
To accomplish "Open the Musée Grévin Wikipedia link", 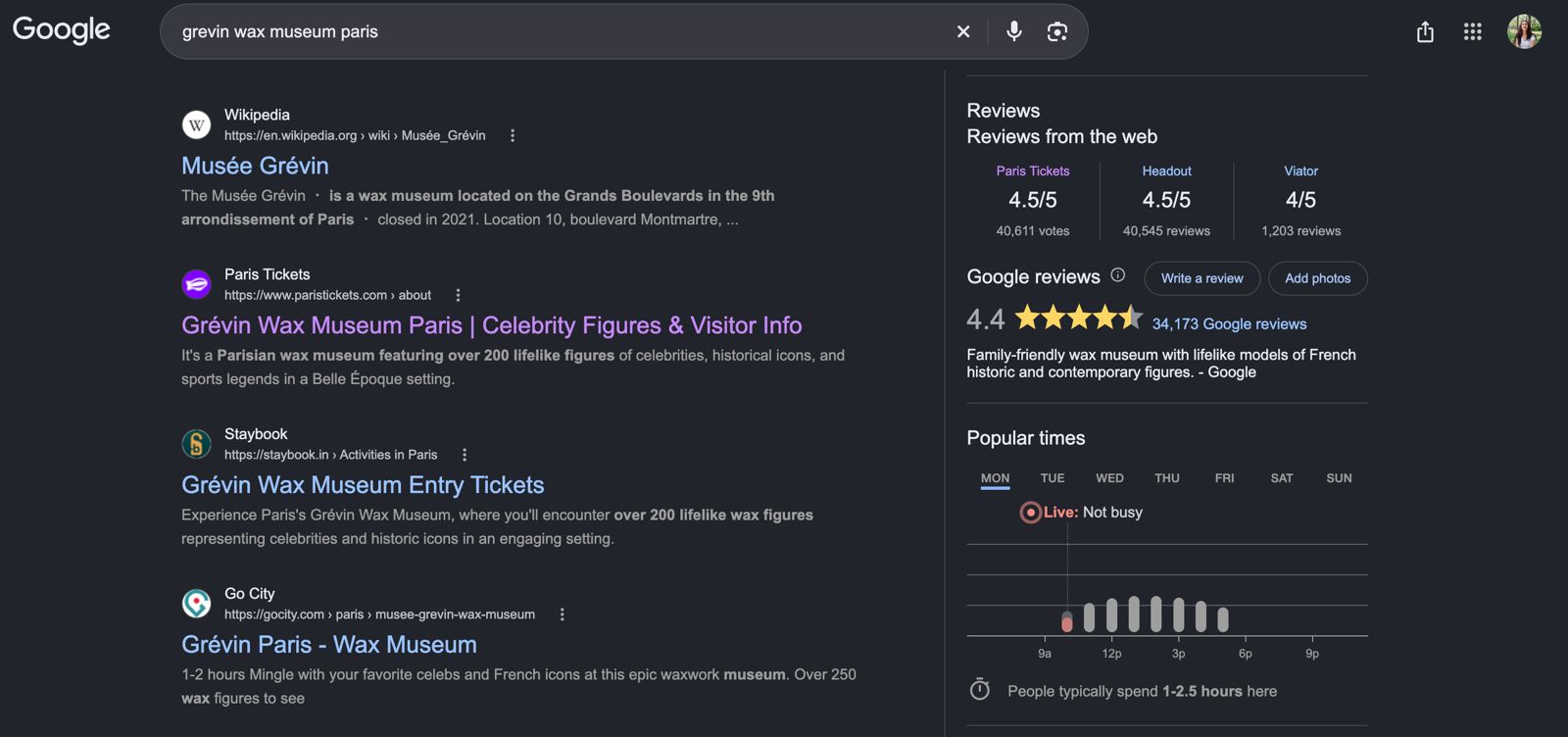I will [255, 166].
